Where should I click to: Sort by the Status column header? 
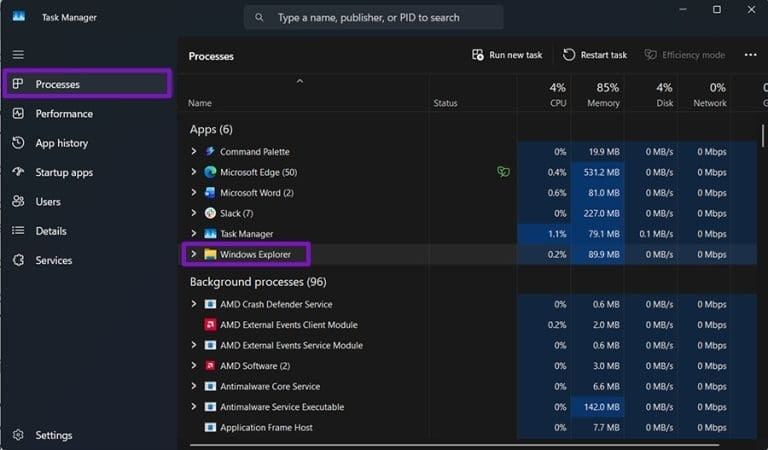[445, 103]
